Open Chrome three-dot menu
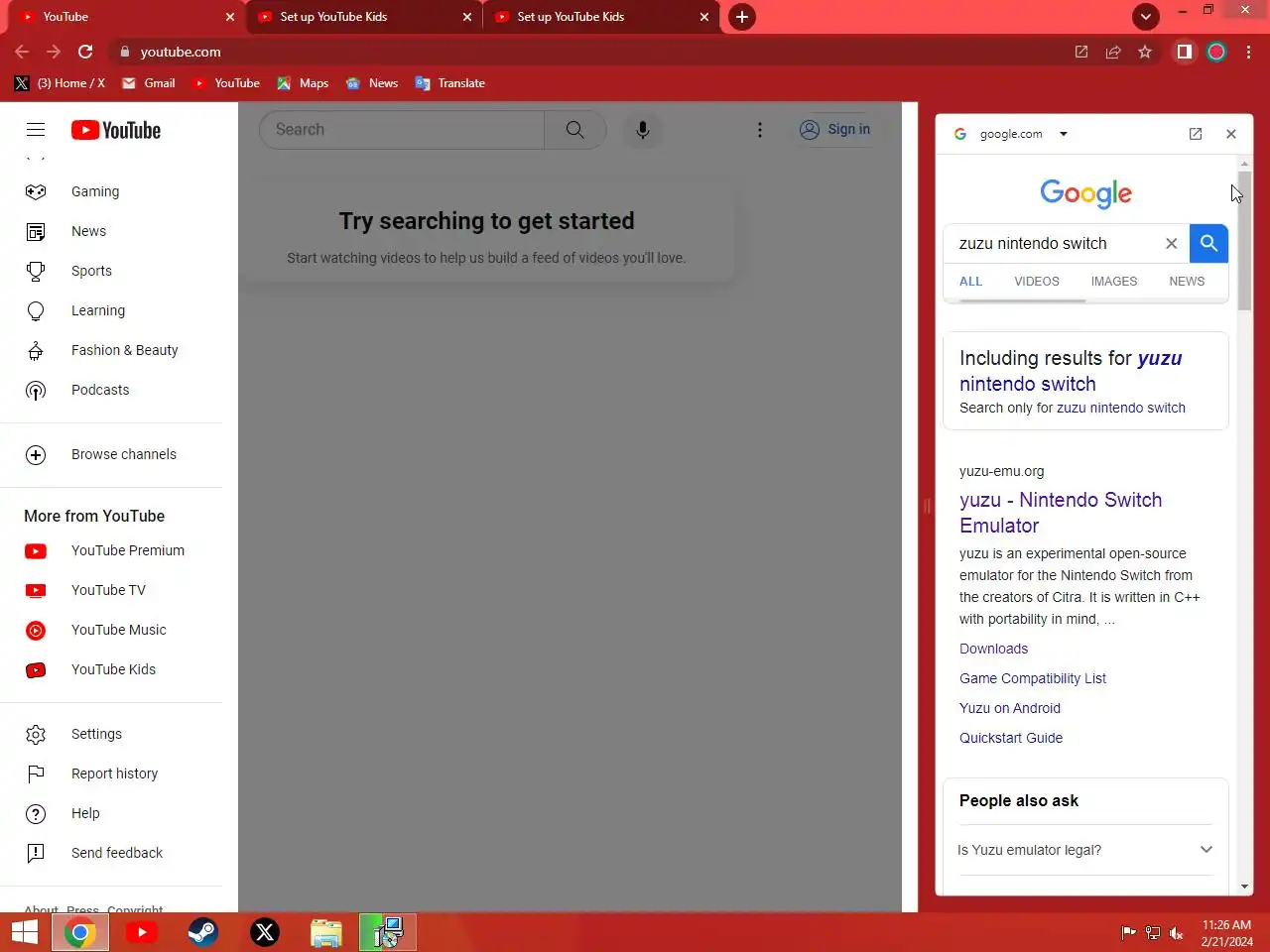Image resolution: width=1270 pixels, height=952 pixels. (x=1249, y=52)
